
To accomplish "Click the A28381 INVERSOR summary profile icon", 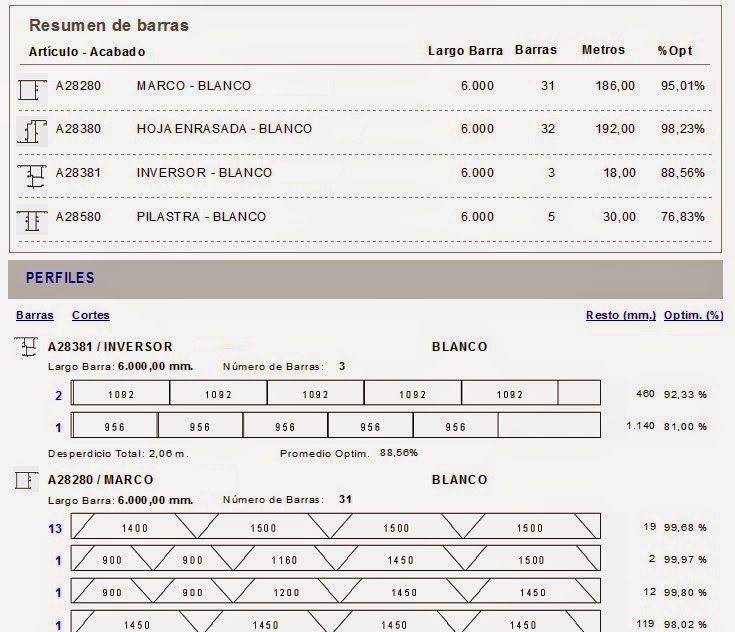I will point(32,174).
